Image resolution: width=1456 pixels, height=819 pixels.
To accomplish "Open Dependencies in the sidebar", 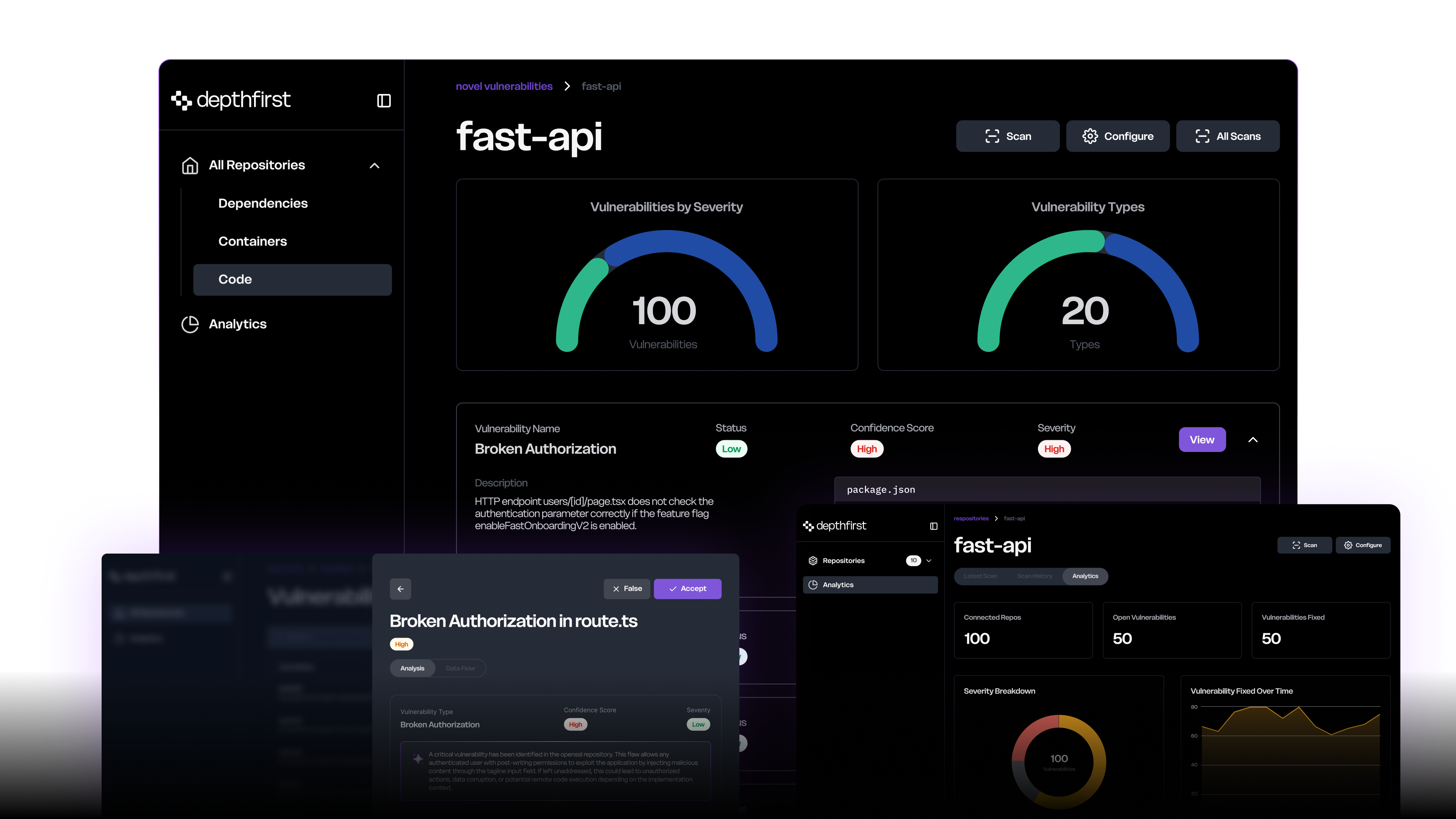I will [263, 204].
